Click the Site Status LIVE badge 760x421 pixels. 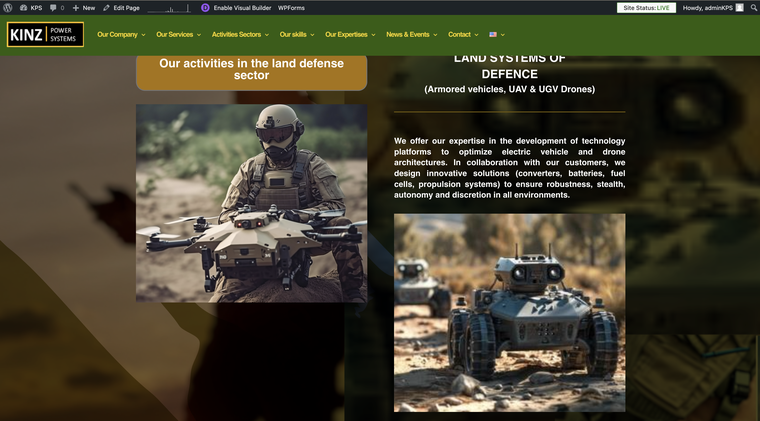click(x=646, y=8)
